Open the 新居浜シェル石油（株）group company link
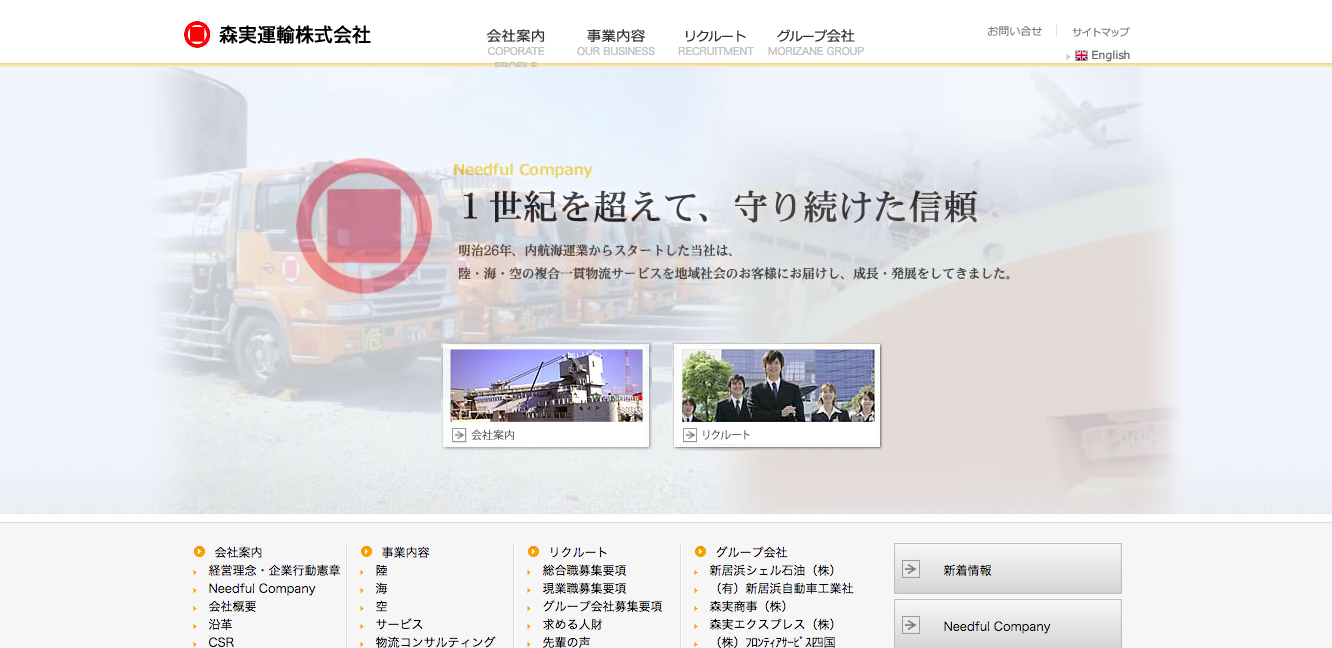 coord(775,570)
